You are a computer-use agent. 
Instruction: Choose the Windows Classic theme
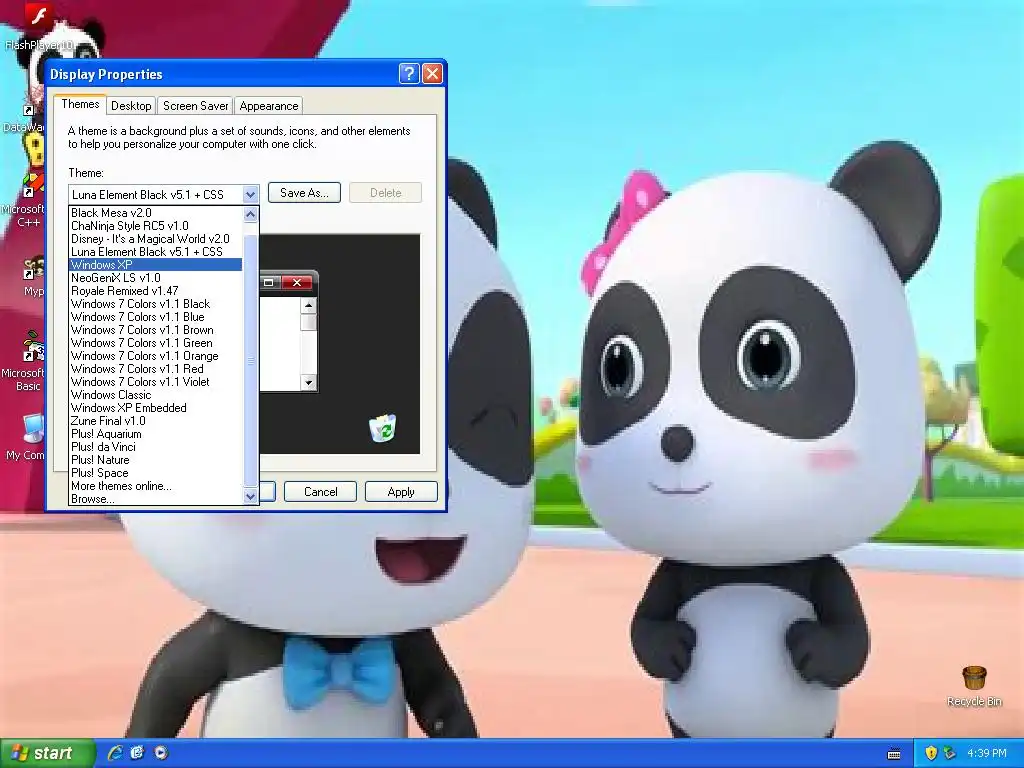(x=155, y=396)
